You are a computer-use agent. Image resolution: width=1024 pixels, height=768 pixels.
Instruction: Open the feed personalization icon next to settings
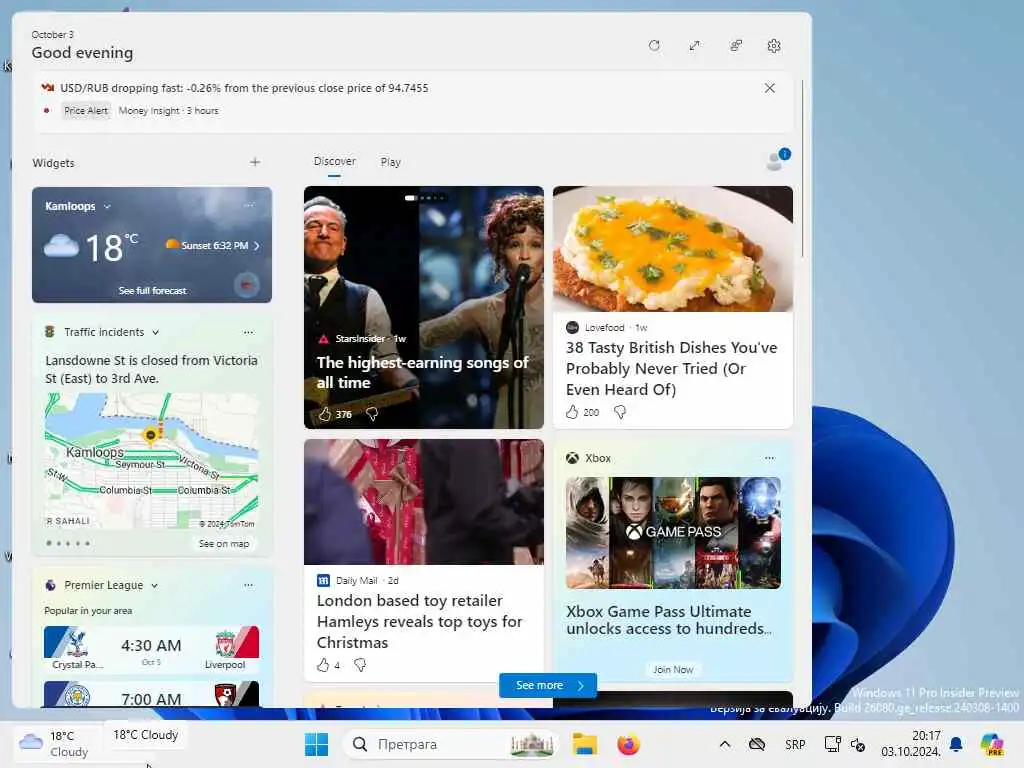click(x=735, y=46)
